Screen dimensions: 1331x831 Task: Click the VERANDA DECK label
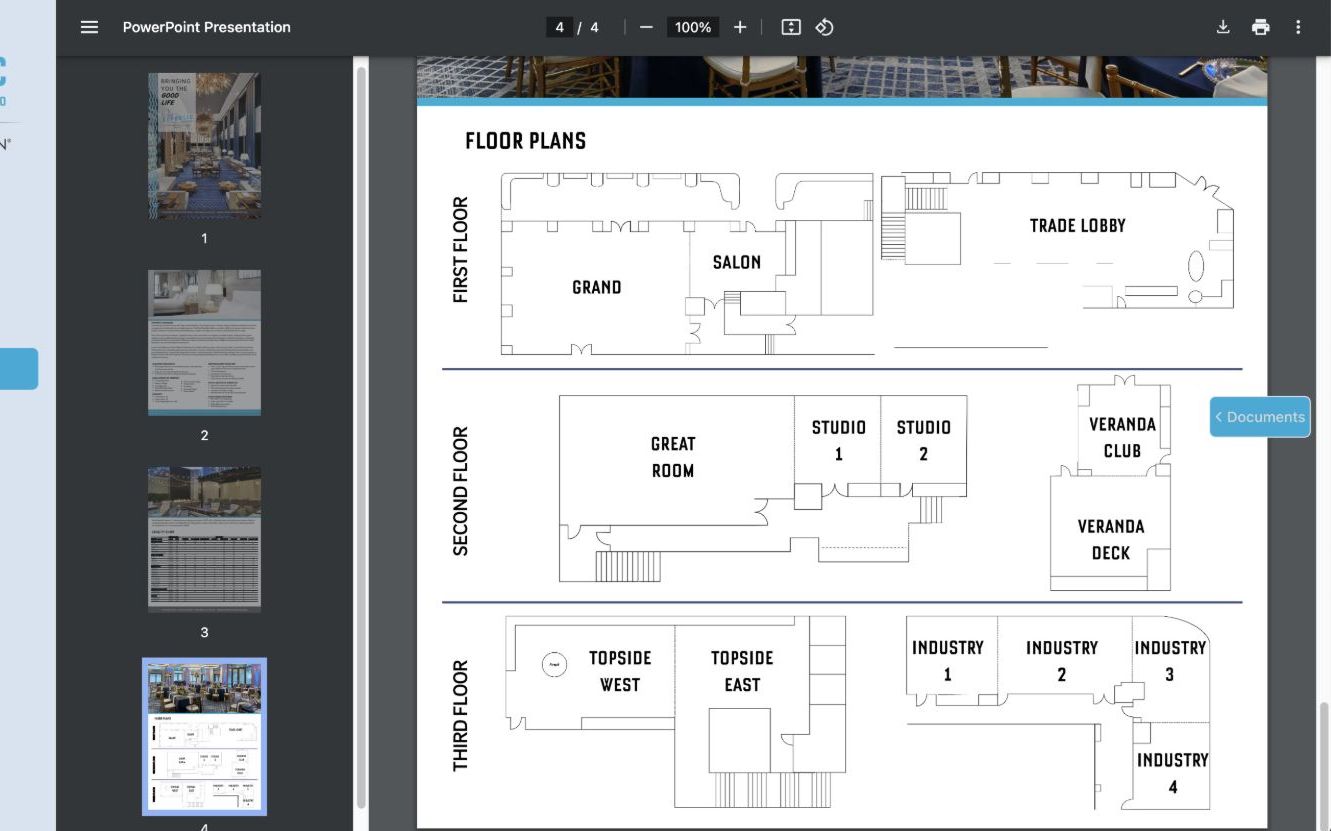point(1111,539)
